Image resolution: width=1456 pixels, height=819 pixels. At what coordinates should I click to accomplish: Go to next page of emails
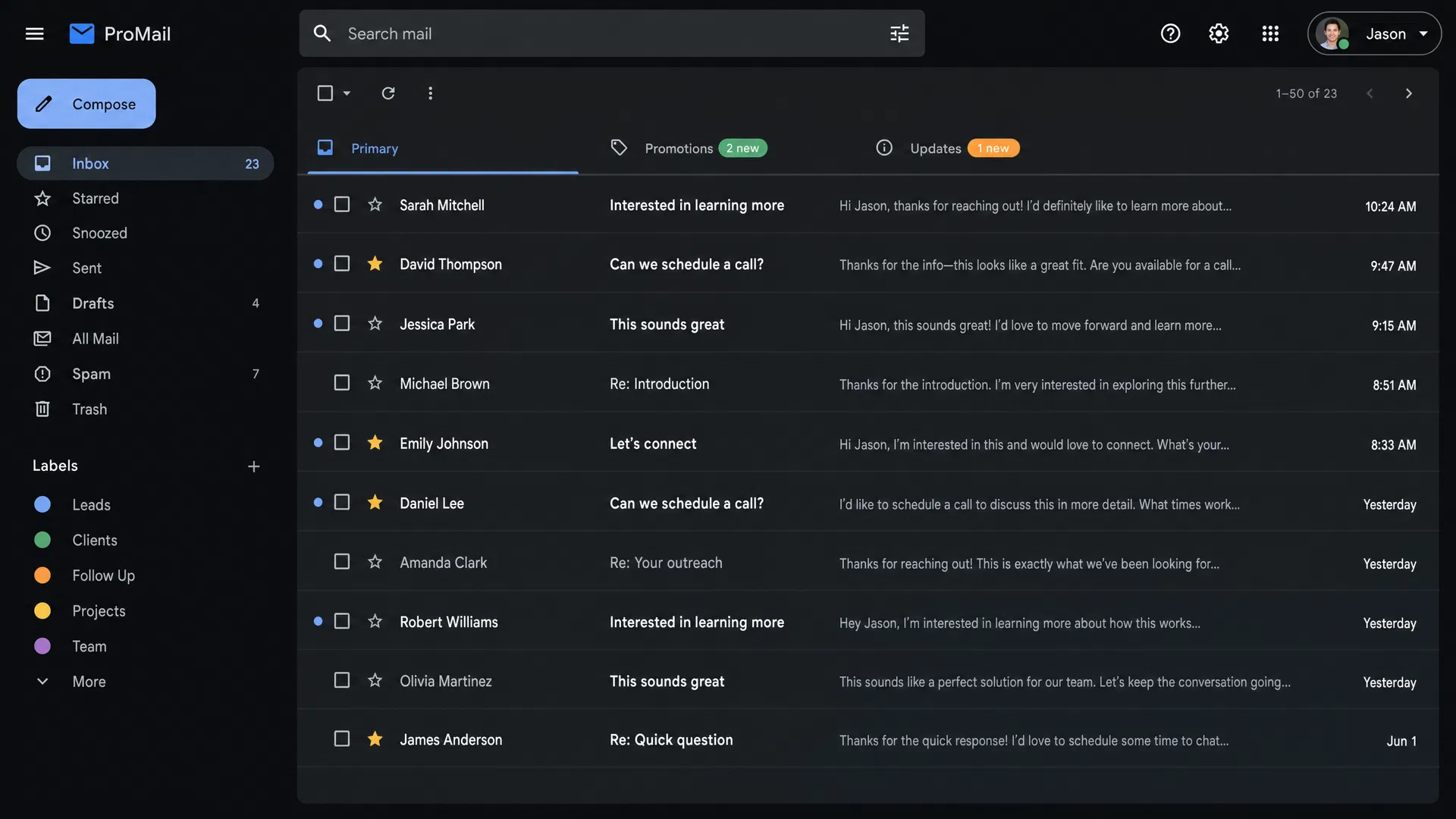tap(1409, 93)
